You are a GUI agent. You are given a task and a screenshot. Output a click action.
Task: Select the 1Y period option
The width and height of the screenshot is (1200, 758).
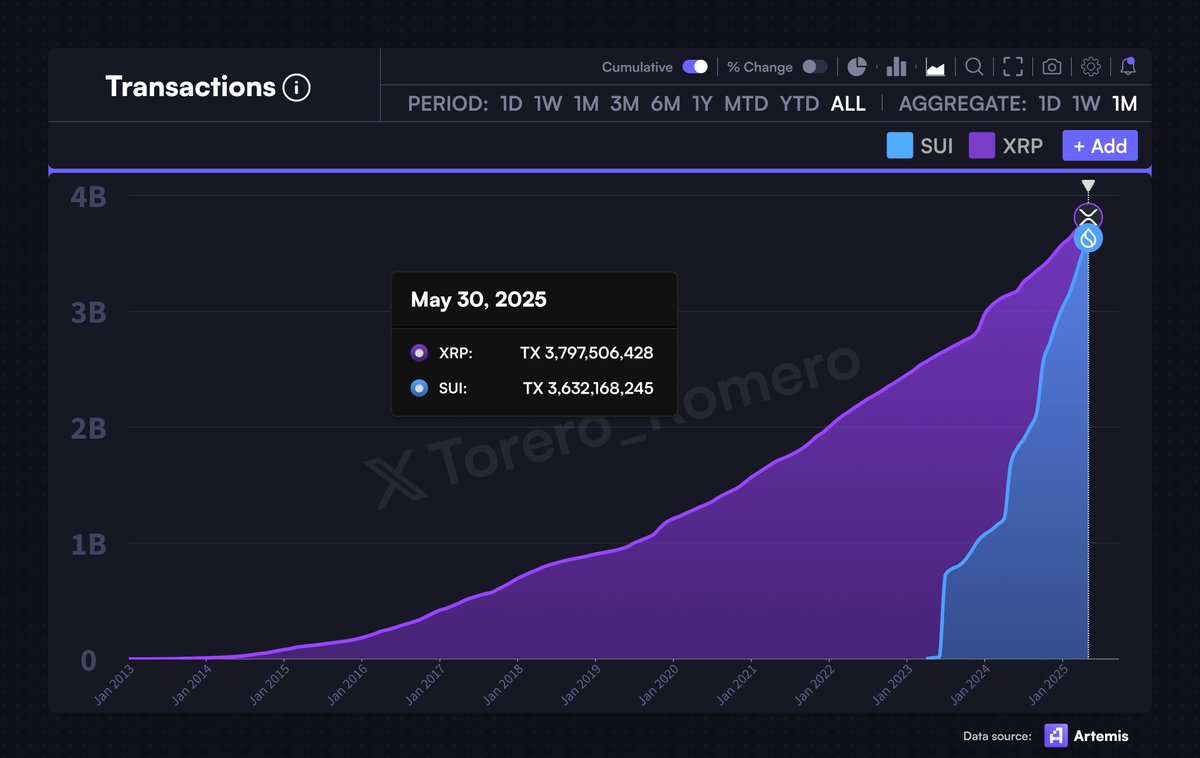[x=701, y=103]
